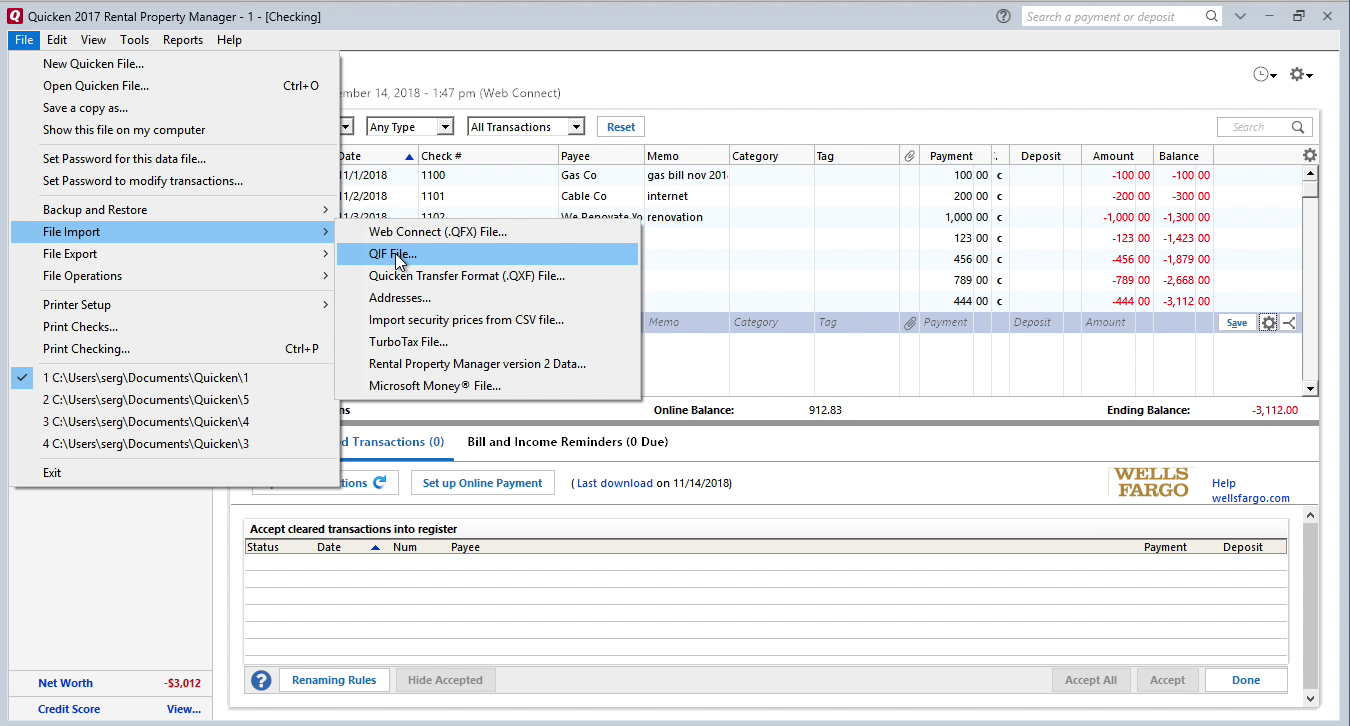Open the help question mark icon in title bar
Screen dimensions: 1350x726
[1003, 17]
